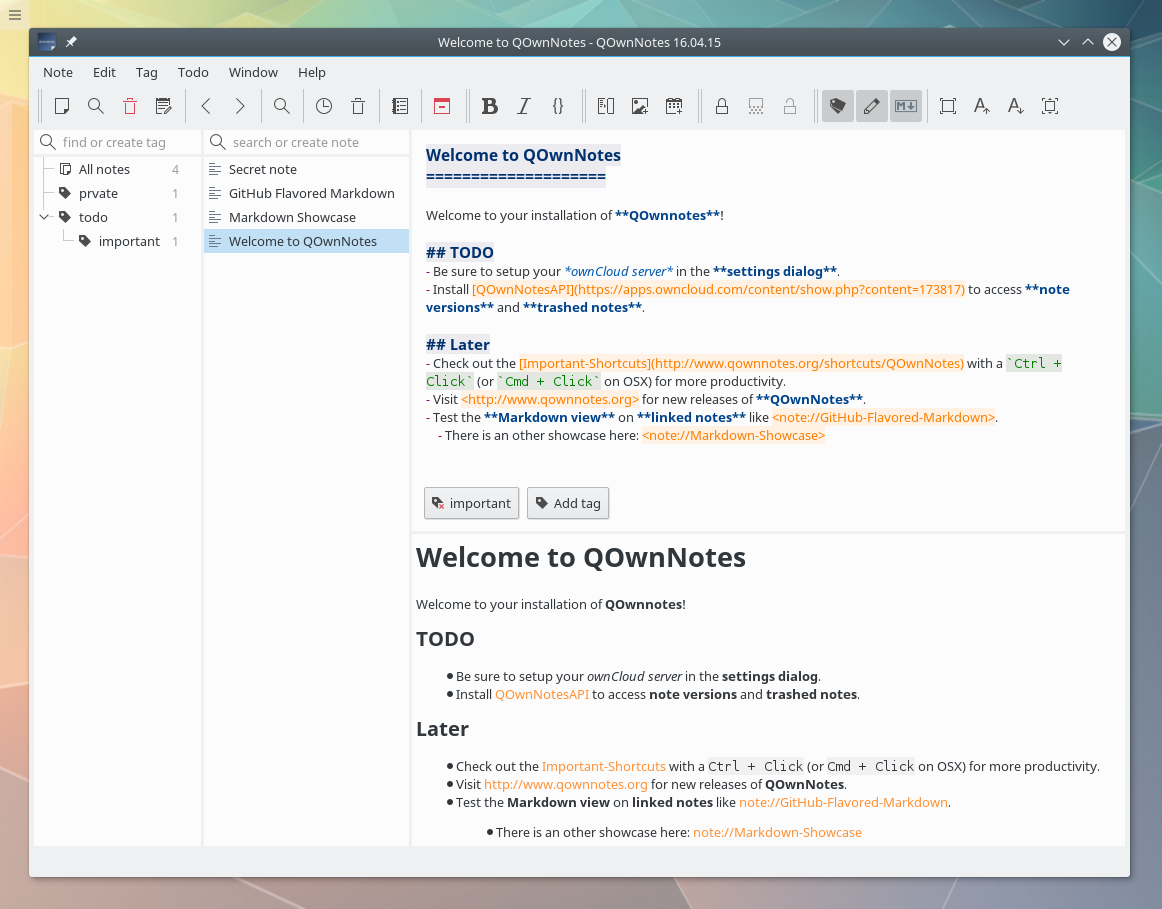Decrypt note with greyed open lock icon
The height and width of the screenshot is (909, 1162).
(790, 106)
